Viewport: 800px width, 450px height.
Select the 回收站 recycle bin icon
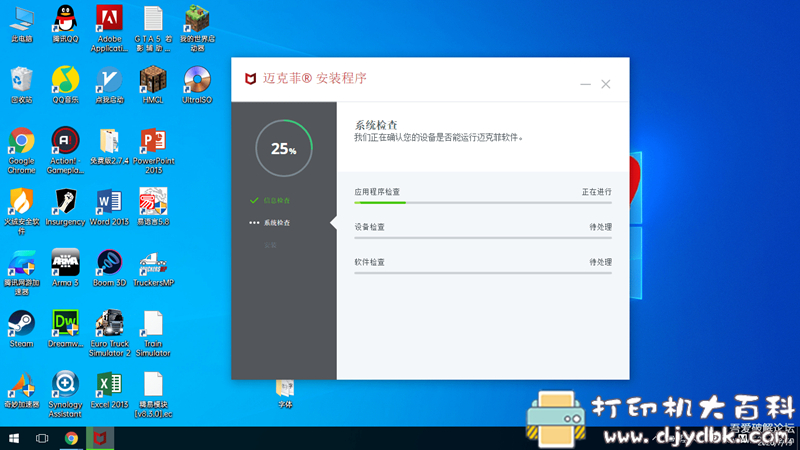pos(21,85)
